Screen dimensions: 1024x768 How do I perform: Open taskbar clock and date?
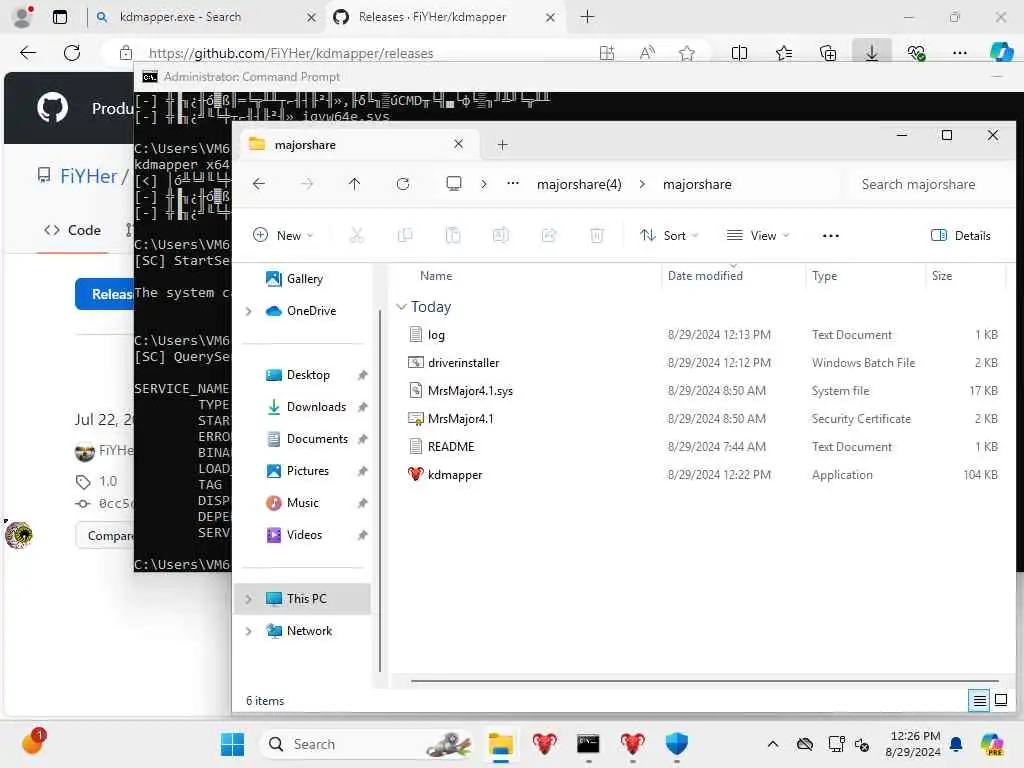[914, 744]
